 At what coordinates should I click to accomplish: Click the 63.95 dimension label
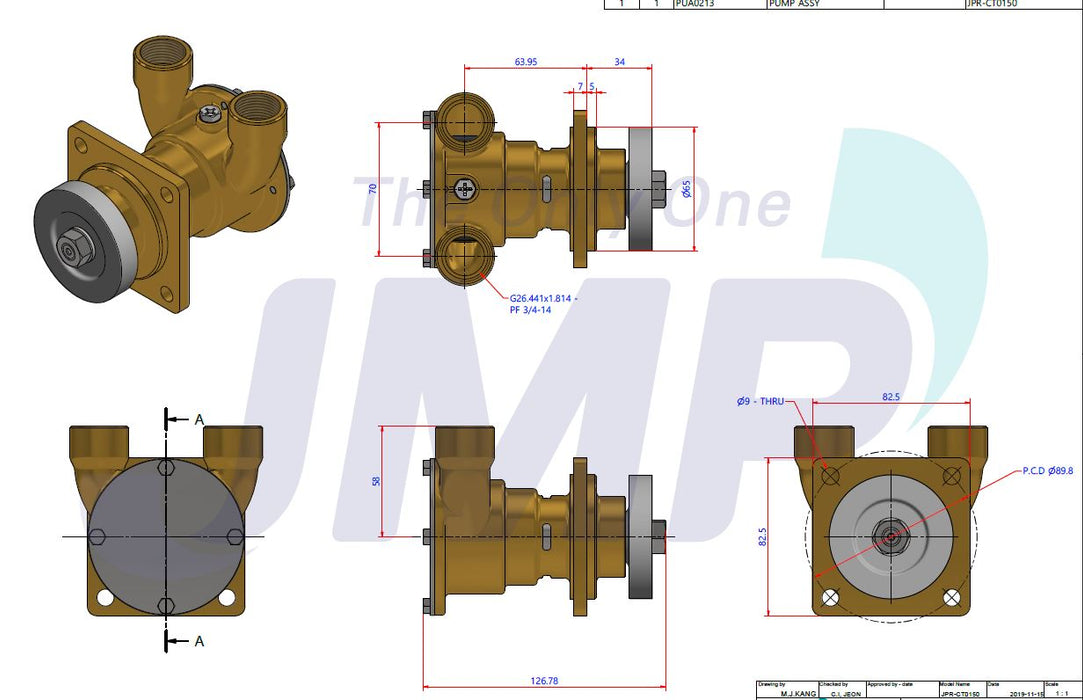(526, 62)
